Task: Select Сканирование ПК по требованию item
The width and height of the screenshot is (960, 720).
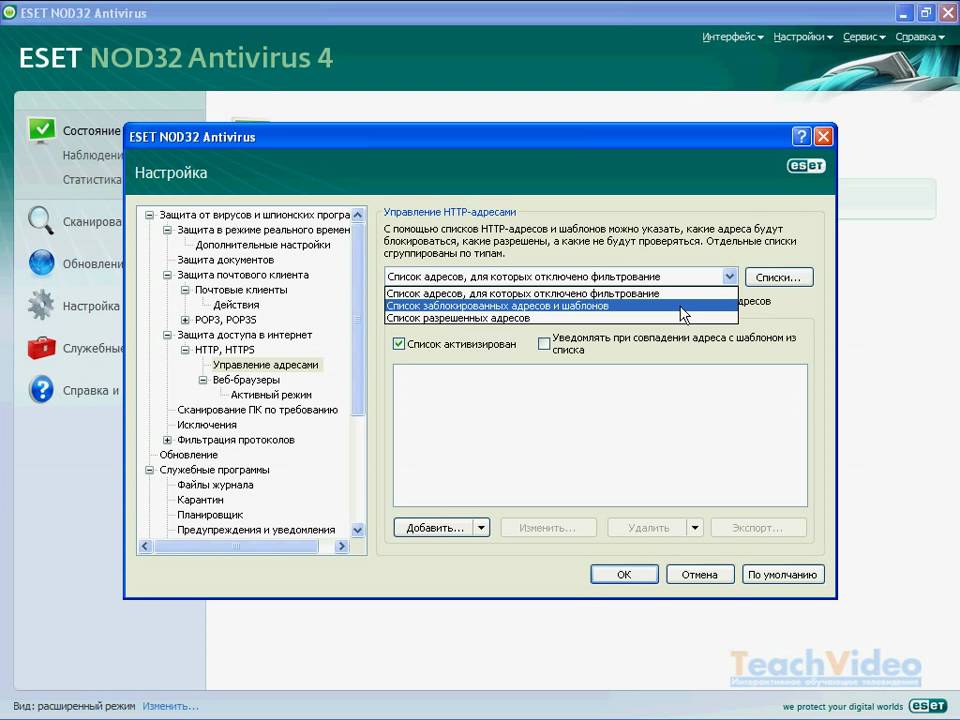Action: point(257,410)
